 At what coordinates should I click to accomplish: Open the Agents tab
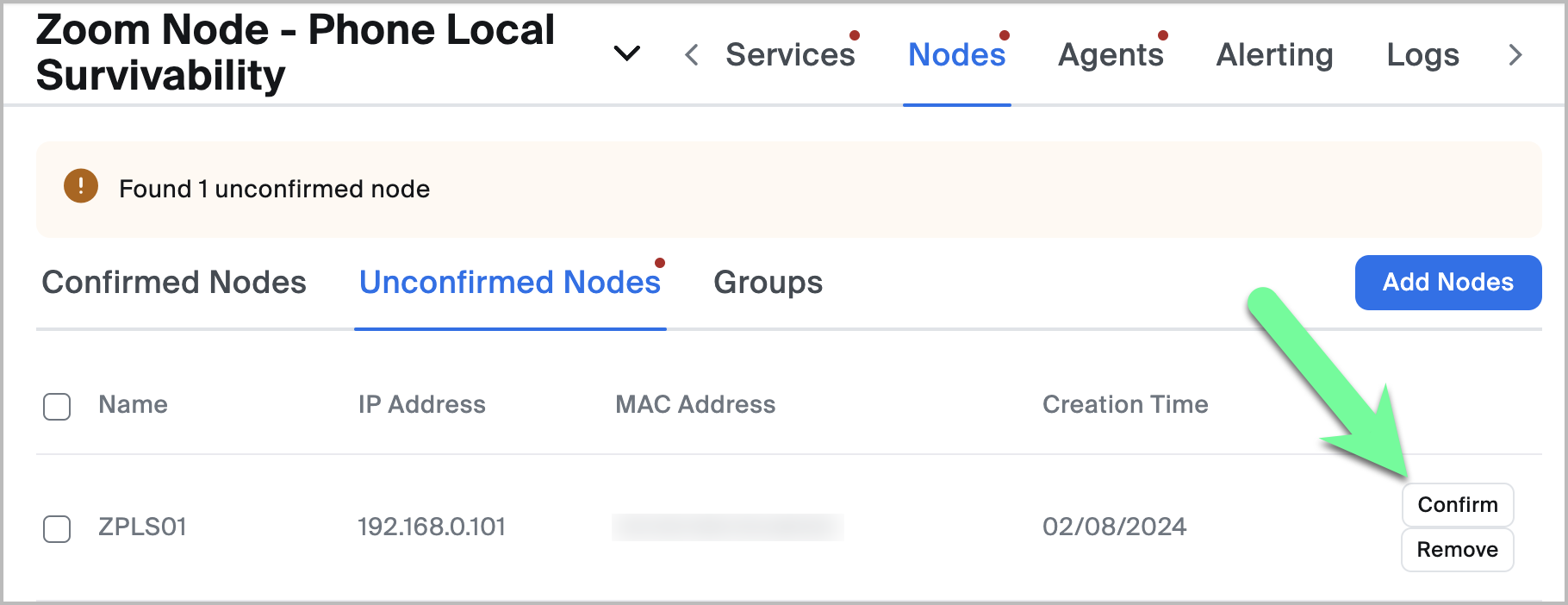coord(1111,55)
